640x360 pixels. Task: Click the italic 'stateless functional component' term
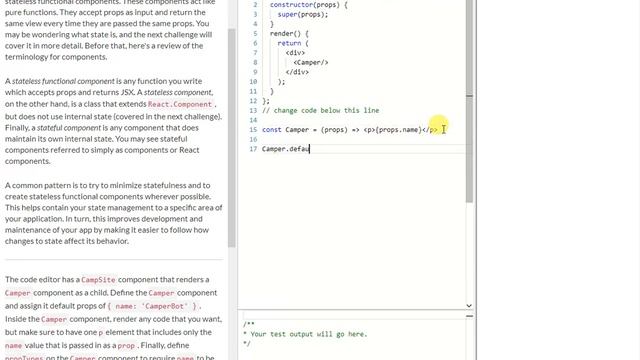[x=63, y=81]
